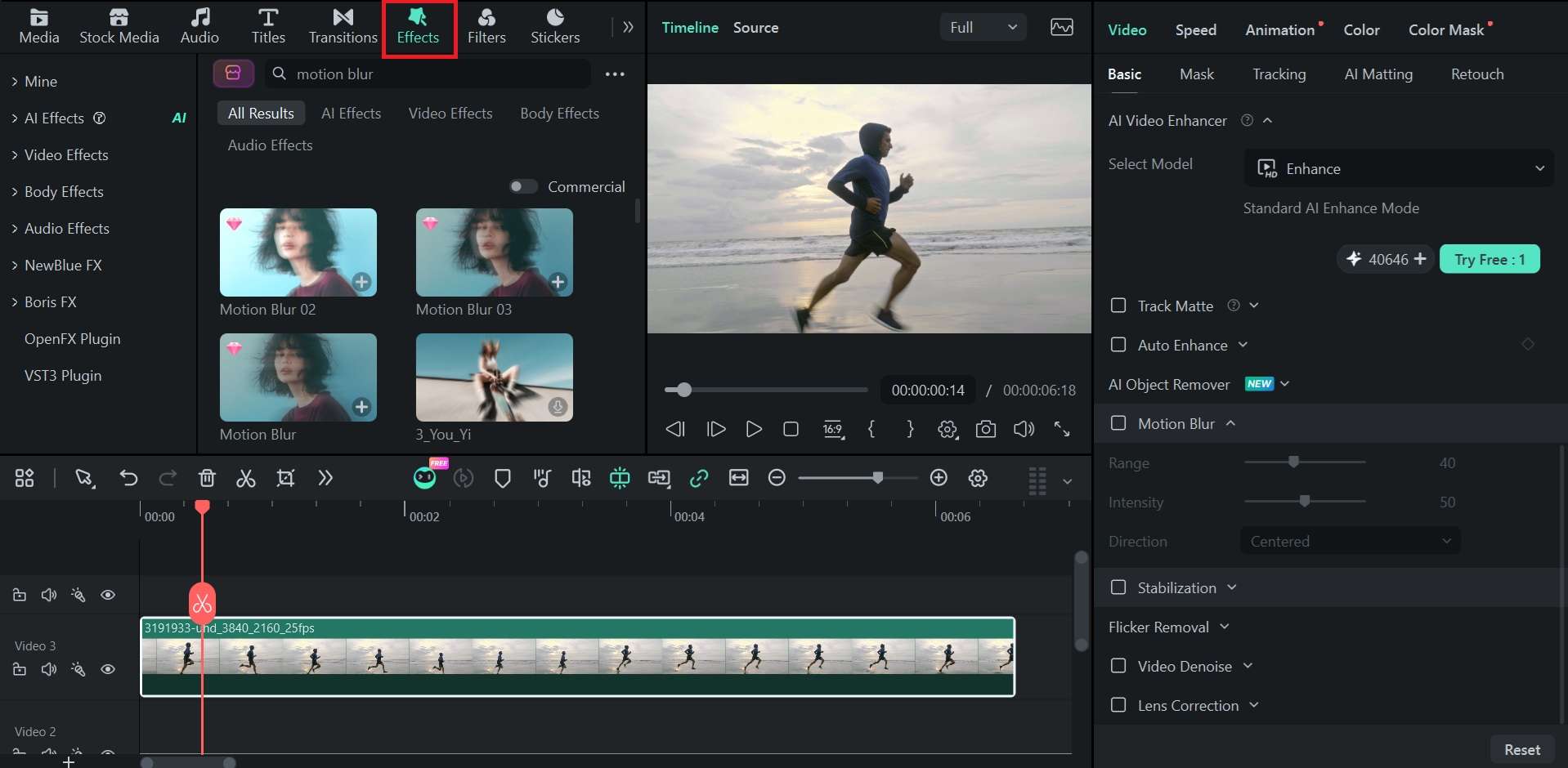Open the Transitions panel
The width and height of the screenshot is (1568, 768).
pyautogui.click(x=343, y=27)
